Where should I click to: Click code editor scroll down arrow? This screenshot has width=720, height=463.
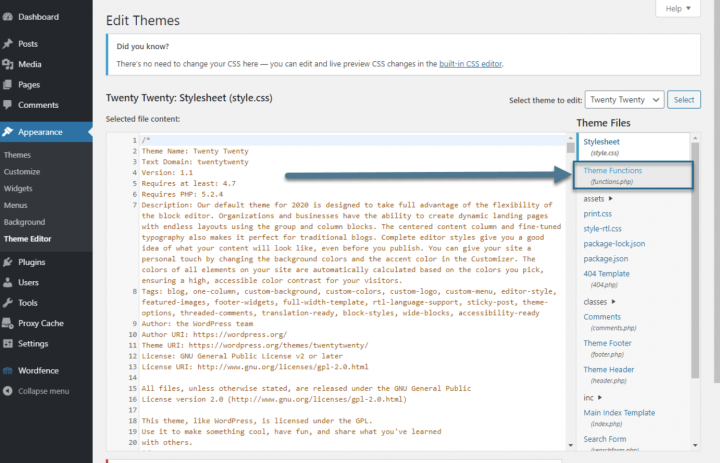(x=570, y=445)
